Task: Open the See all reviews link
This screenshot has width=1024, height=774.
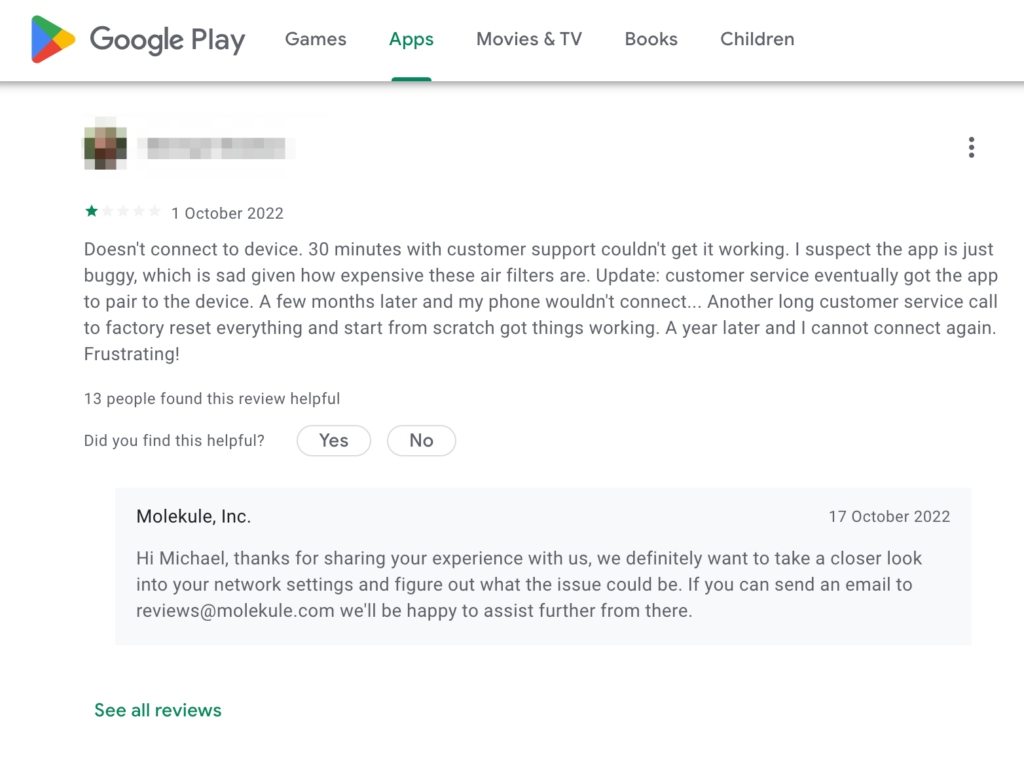Action: click(158, 710)
